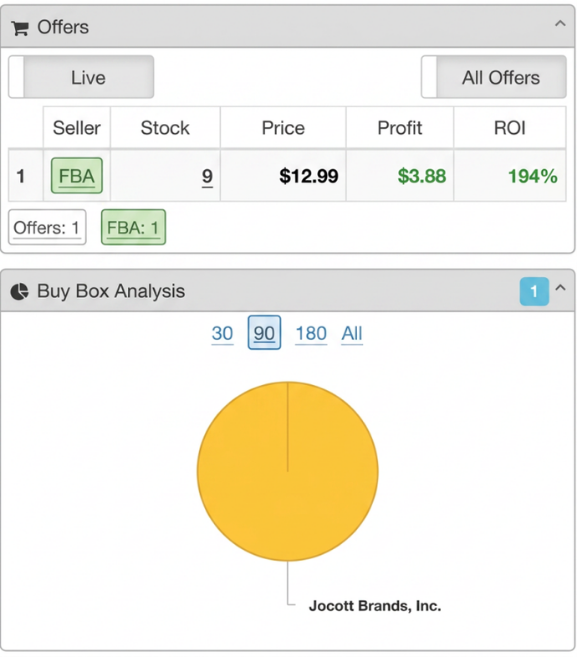Image resolution: width=578 pixels, height=657 pixels.
Task: Toggle the All Offers switch
Action: coord(494,77)
